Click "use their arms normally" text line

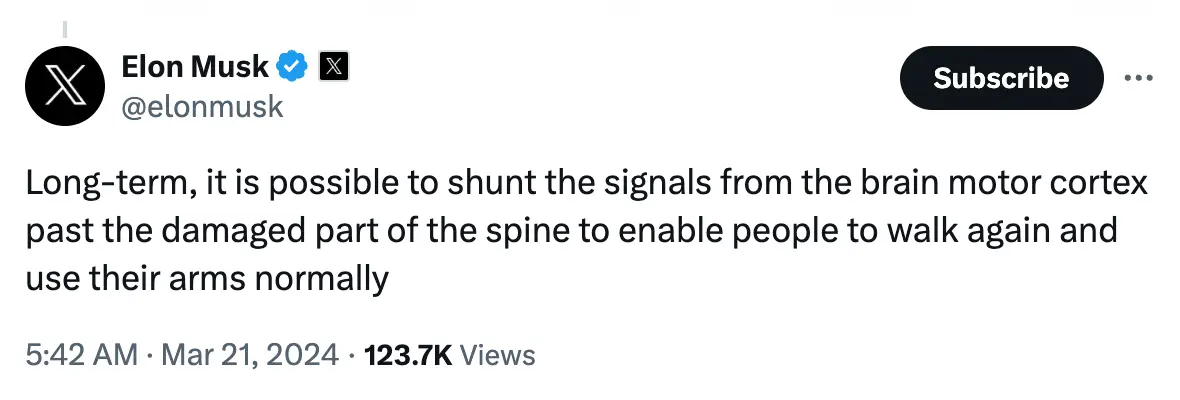click(x=206, y=279)
